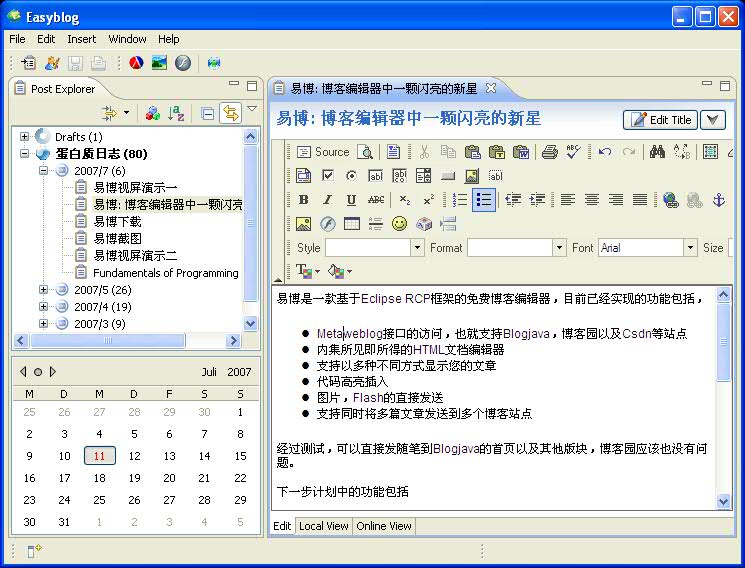Toggle Source view in editor toolbar

pos(323,152)
